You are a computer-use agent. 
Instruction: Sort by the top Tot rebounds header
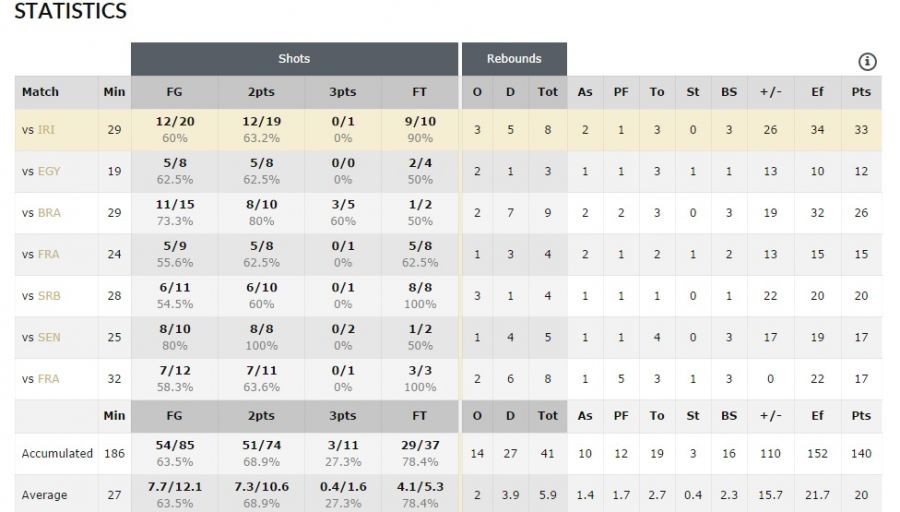tap(548, 92)
